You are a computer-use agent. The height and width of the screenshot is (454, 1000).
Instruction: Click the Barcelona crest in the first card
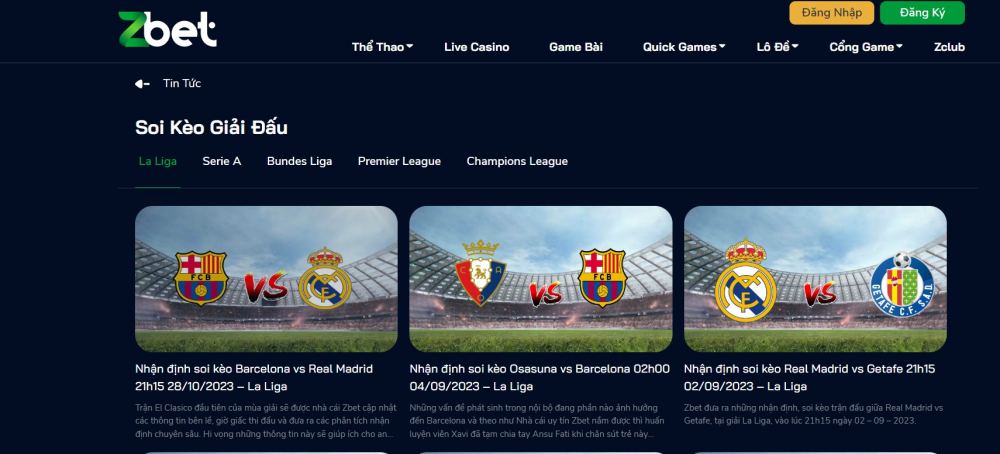coord(201,278)
